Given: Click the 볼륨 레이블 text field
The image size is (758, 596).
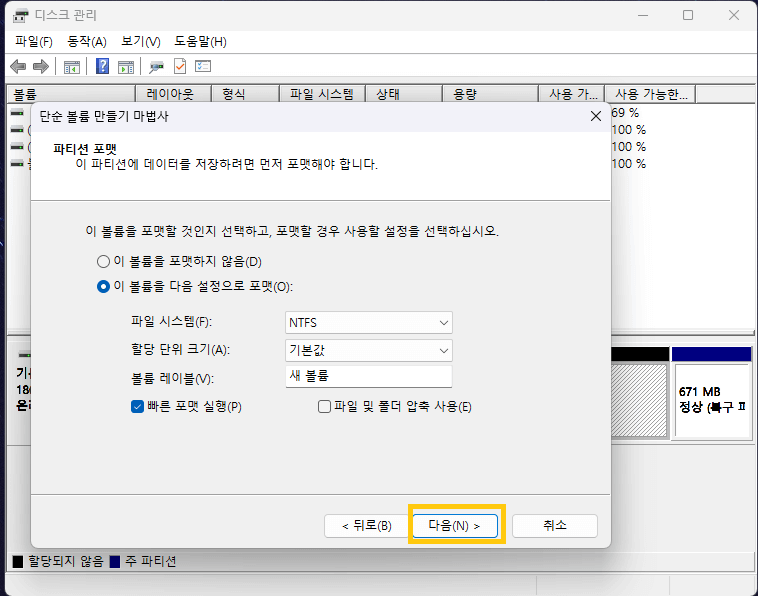Looking at the screenshot, I should (369, 376).
